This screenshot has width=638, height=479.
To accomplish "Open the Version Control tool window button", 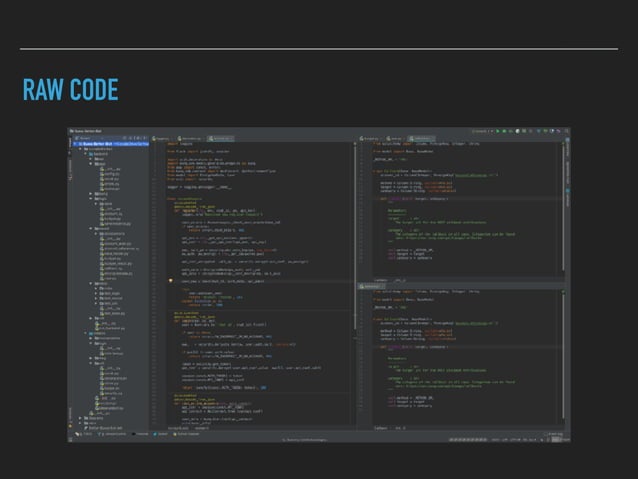I will [112, 434].
